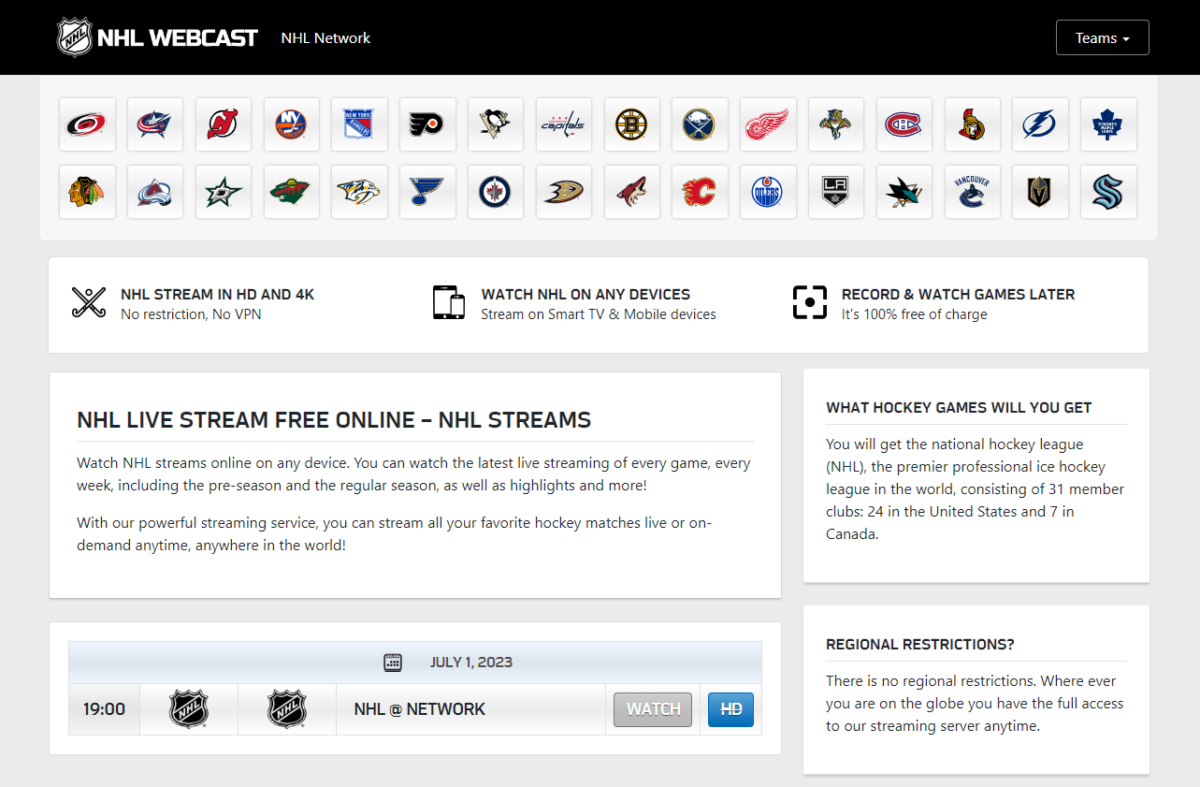The width and height of the screenshot is (1200, 787).
Task: Select the Columbus Blue Jackets logo
Action: (155, 124)
